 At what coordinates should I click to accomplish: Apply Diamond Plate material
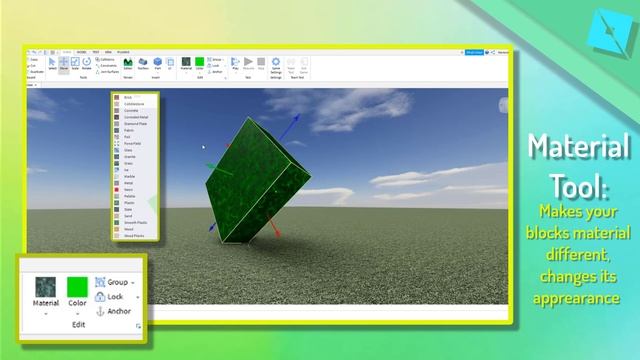click(135, 124)
